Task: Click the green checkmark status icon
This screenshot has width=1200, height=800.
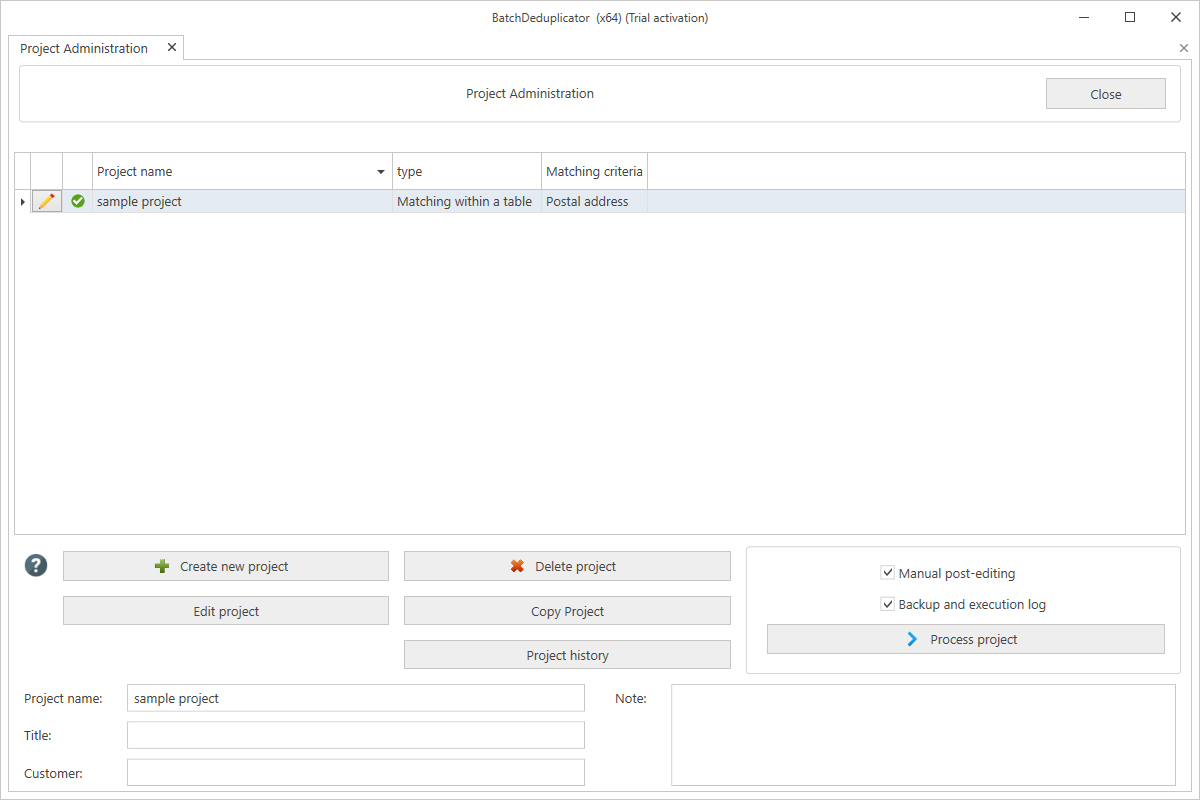Action: pyautogui.click(x=78, y=201)
